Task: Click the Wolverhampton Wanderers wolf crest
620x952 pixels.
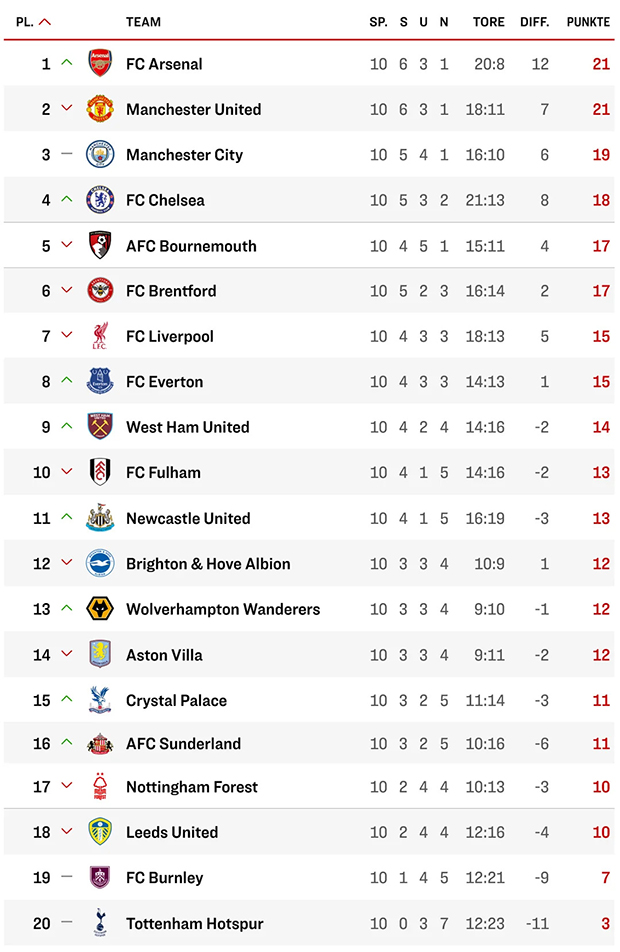Action: click(x=100, y=609)
